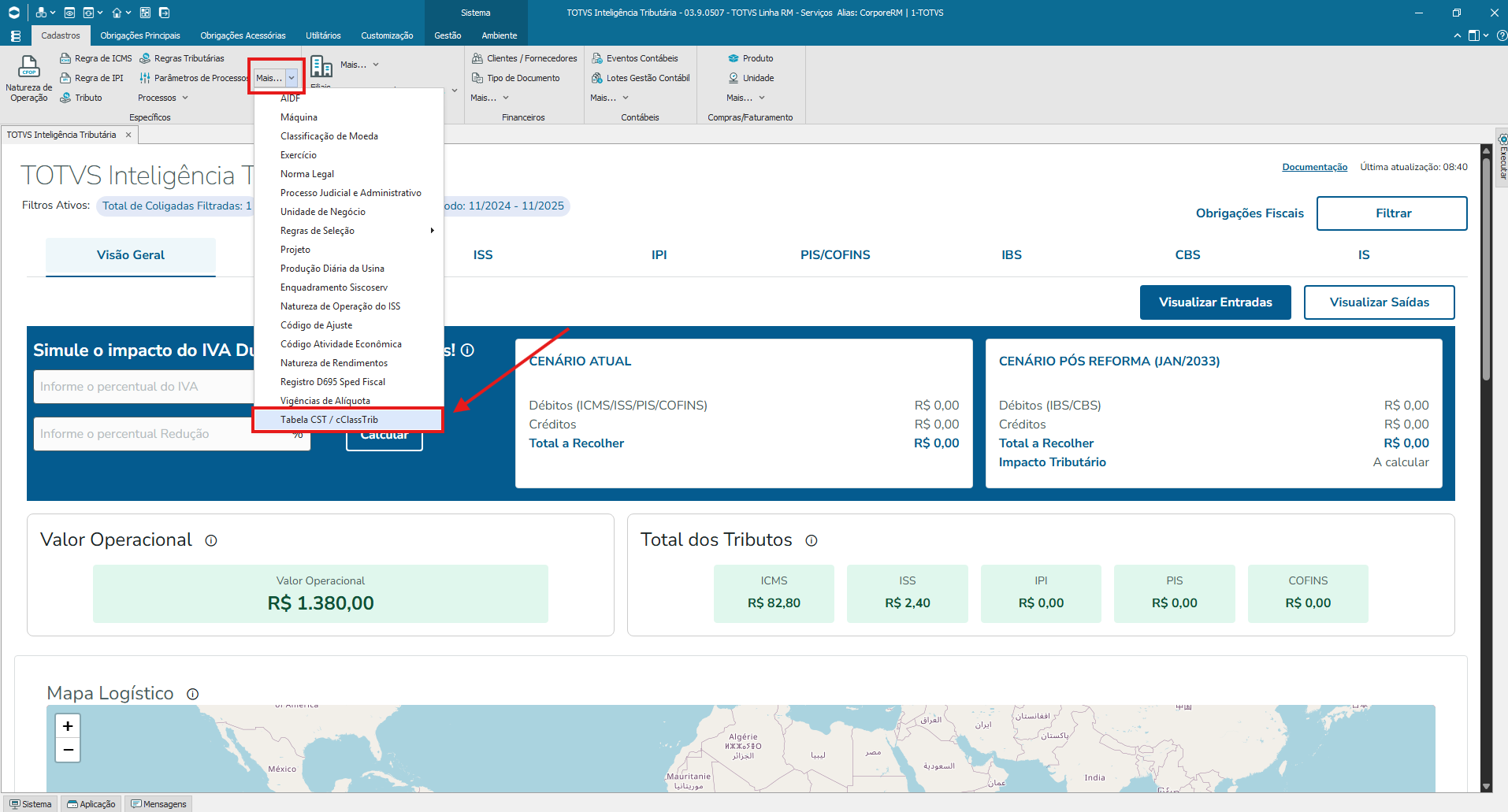Open the Documentação link

click(x=1314, y=167)
